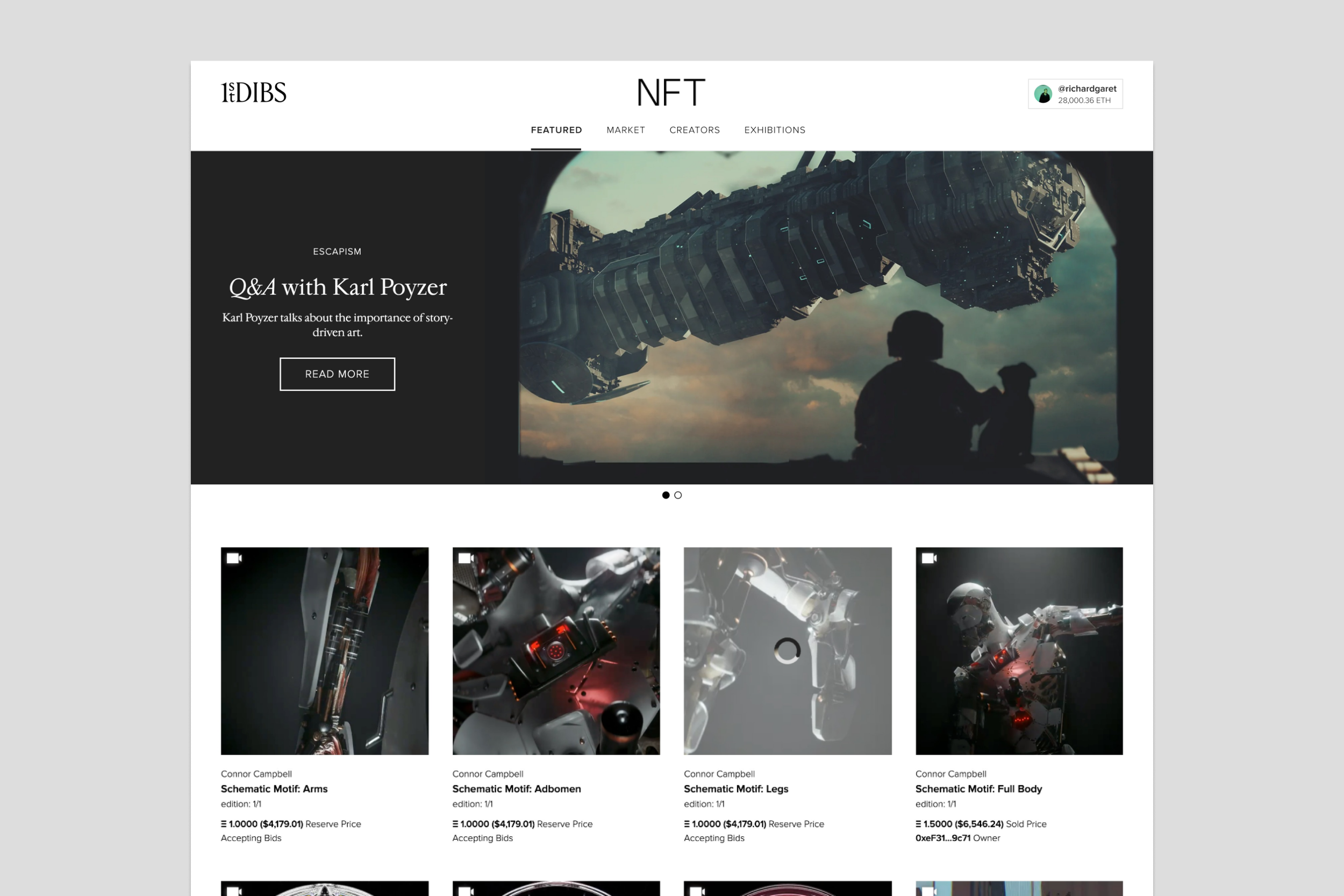Click loading spinner on Schematic Motif: Legs

pyautogui.click(x=788, y=651)
